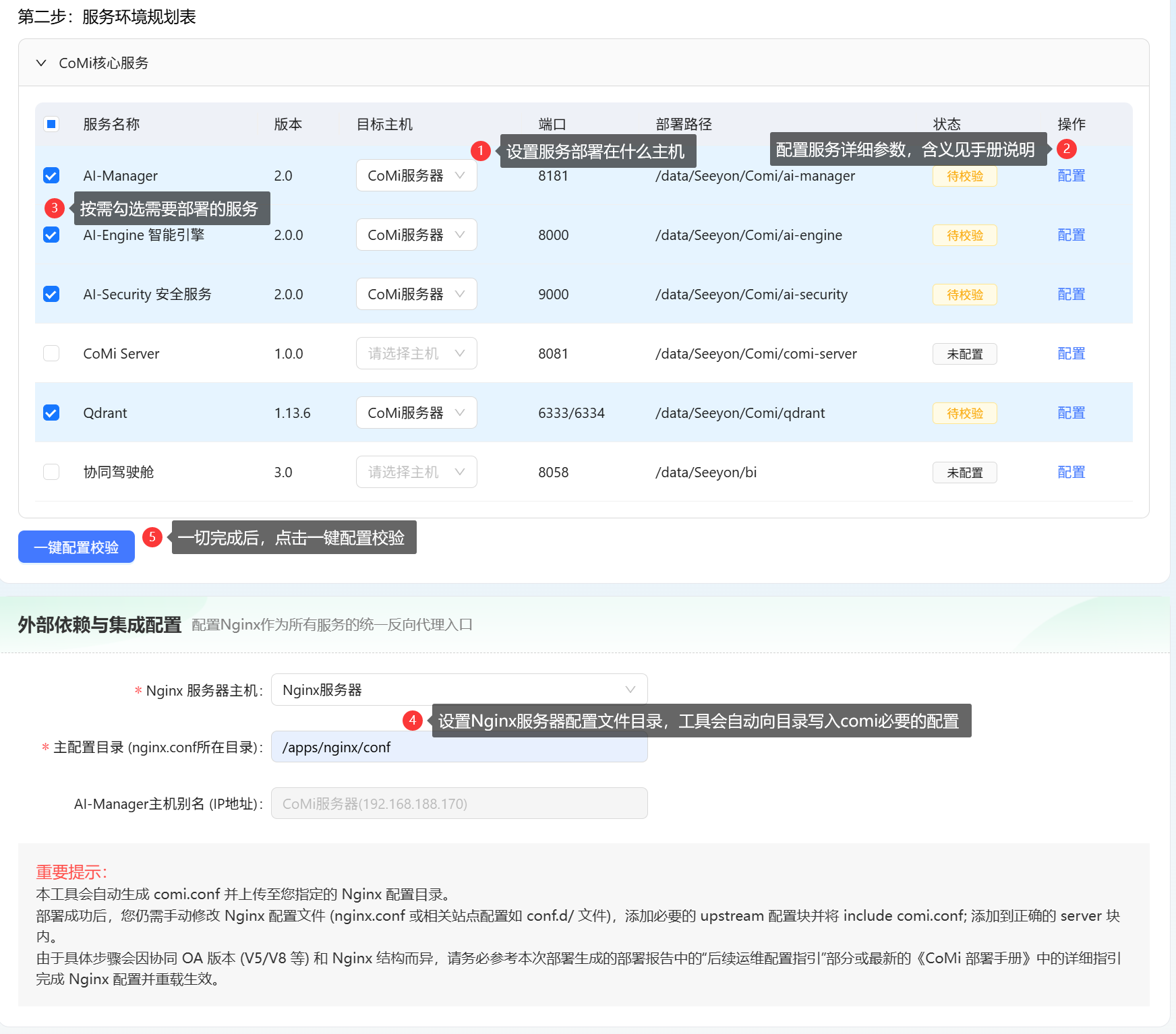Toggle the select-all header checkbox
Screen dimensions: 1176x1034
(x=51, y=125)
